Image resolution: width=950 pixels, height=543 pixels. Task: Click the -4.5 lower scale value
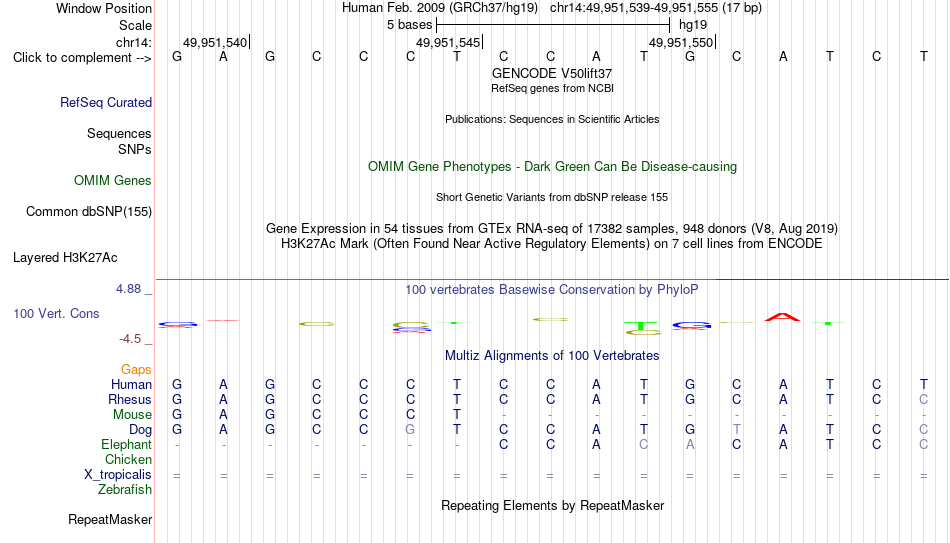[x=130, y=339]
